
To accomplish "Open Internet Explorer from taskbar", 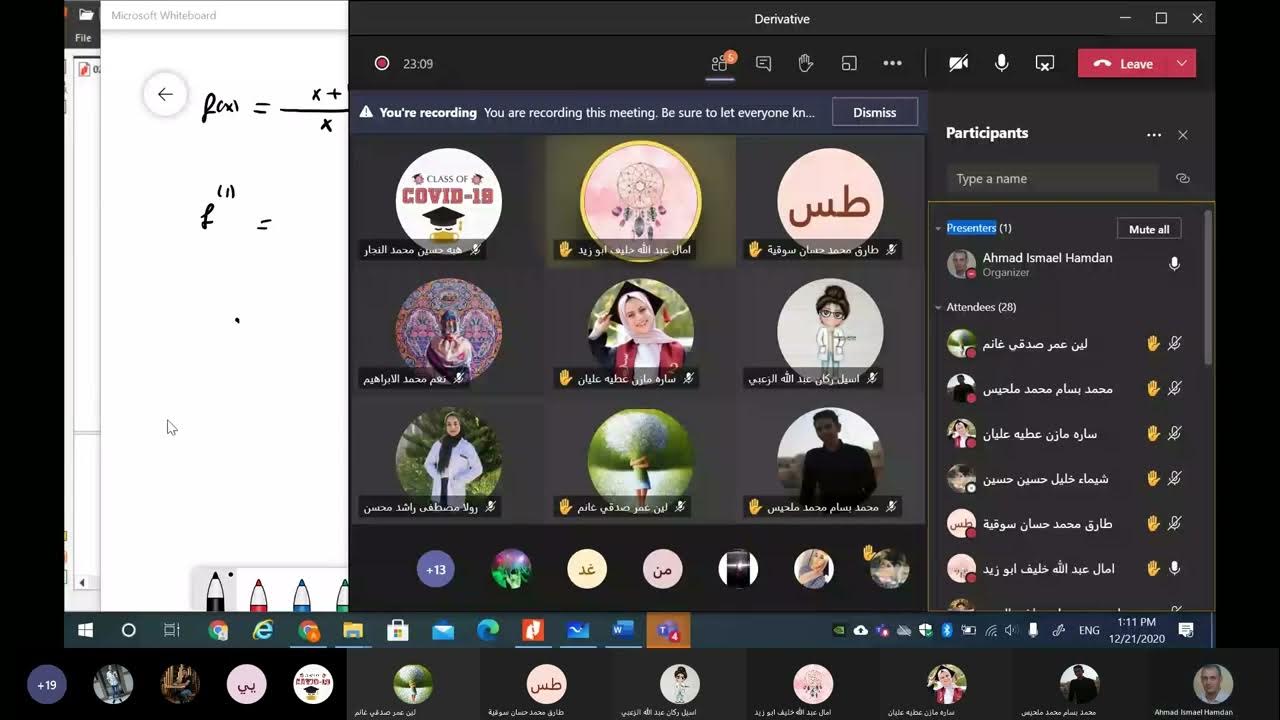I will [x=263, y=630].
